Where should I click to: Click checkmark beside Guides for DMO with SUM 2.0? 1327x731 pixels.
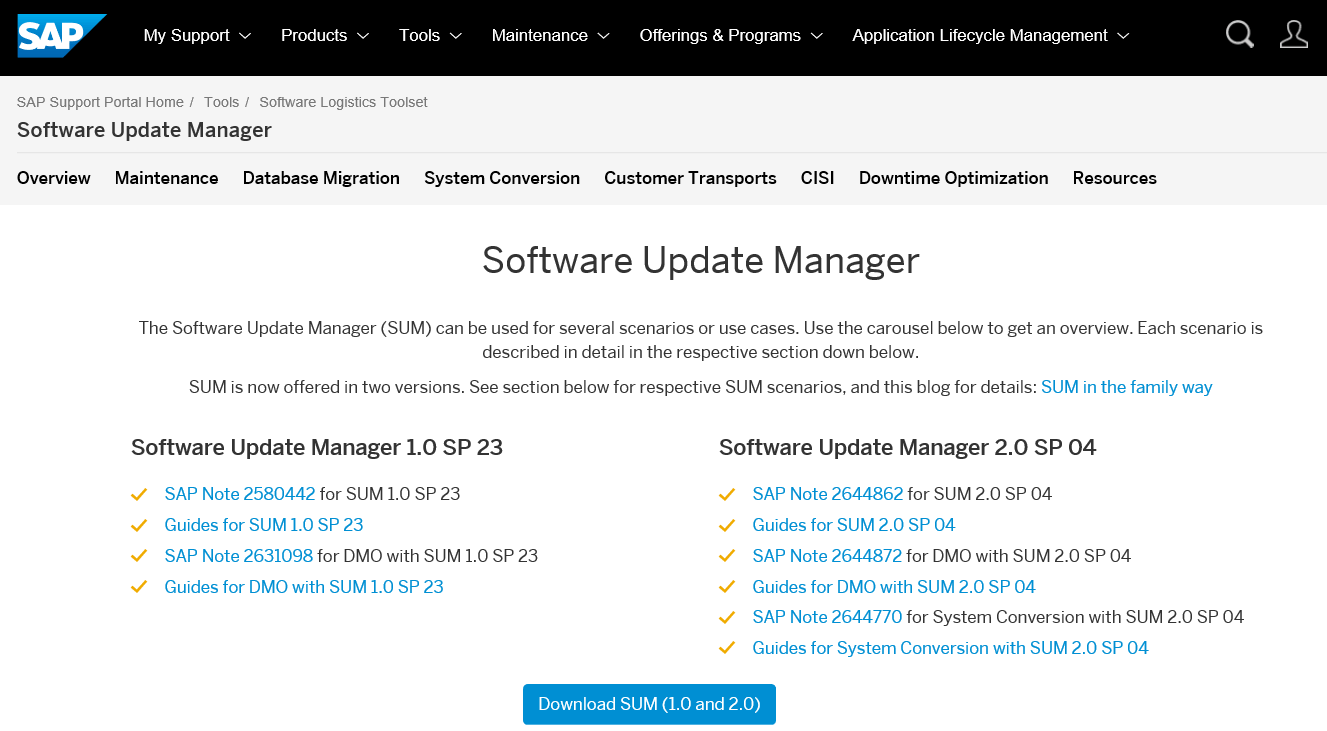[x=727, y=587]
